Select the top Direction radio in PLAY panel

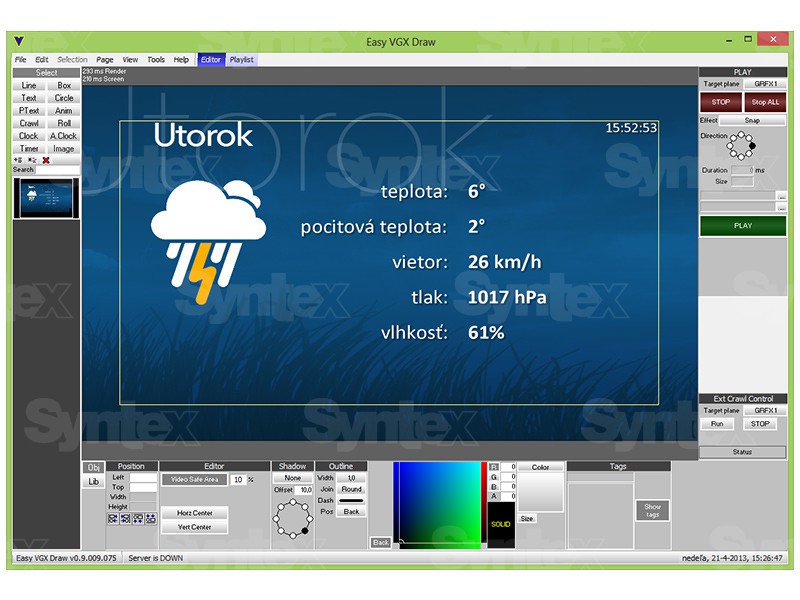click(x=742, y=134)
